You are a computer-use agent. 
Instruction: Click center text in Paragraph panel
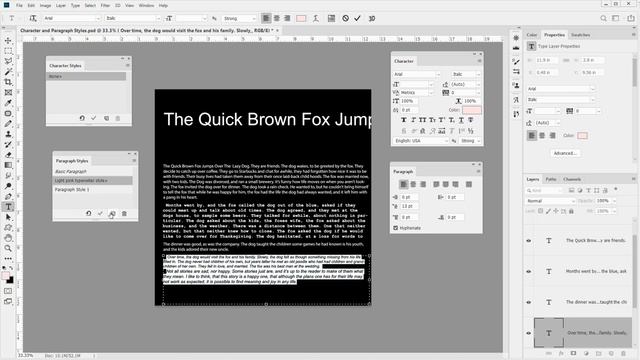[x=413, y=184]
